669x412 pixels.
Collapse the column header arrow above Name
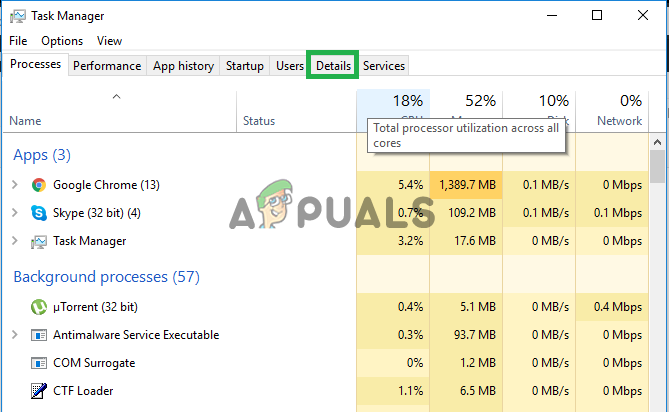point(116,97)
